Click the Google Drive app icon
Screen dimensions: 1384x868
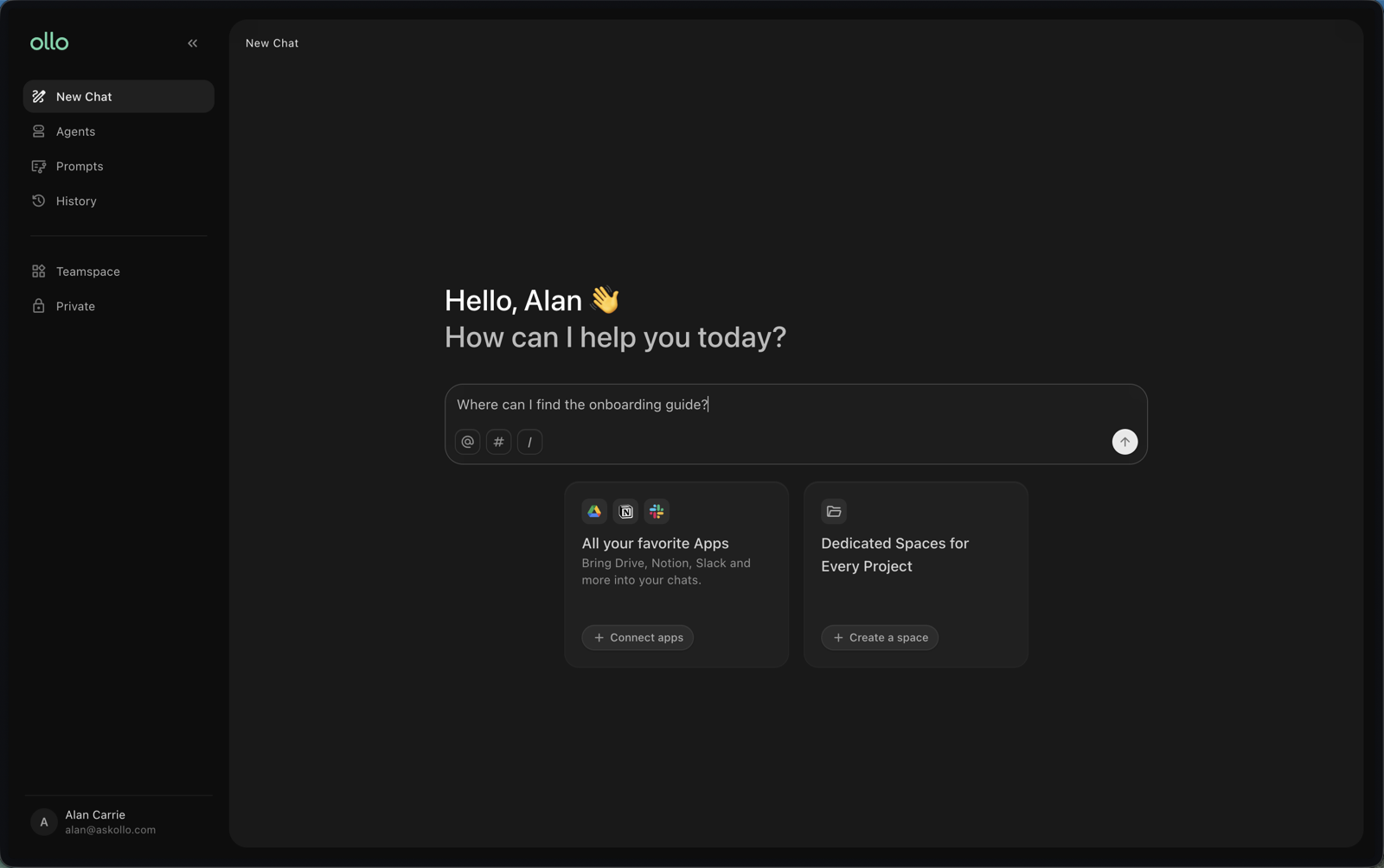pyautogui.click(x=594, y=512)
